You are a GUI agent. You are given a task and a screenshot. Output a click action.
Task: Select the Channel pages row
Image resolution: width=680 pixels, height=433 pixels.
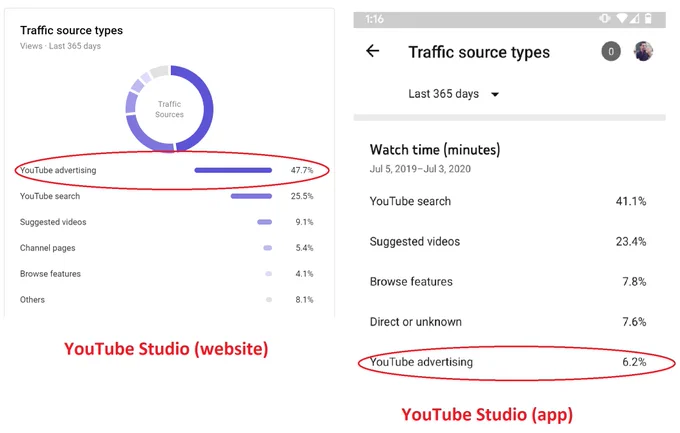[x=167, y=248]
